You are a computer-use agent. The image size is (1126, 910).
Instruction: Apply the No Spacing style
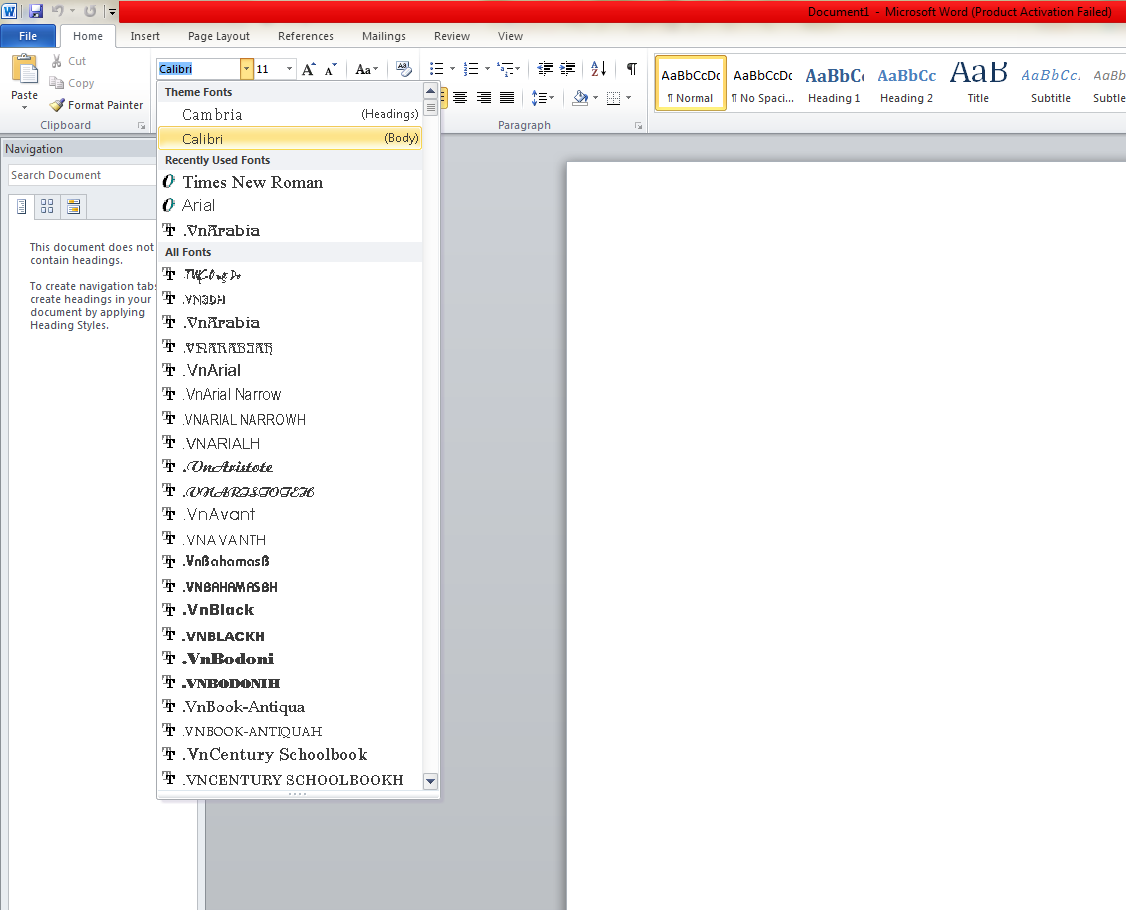click(763, 83)
